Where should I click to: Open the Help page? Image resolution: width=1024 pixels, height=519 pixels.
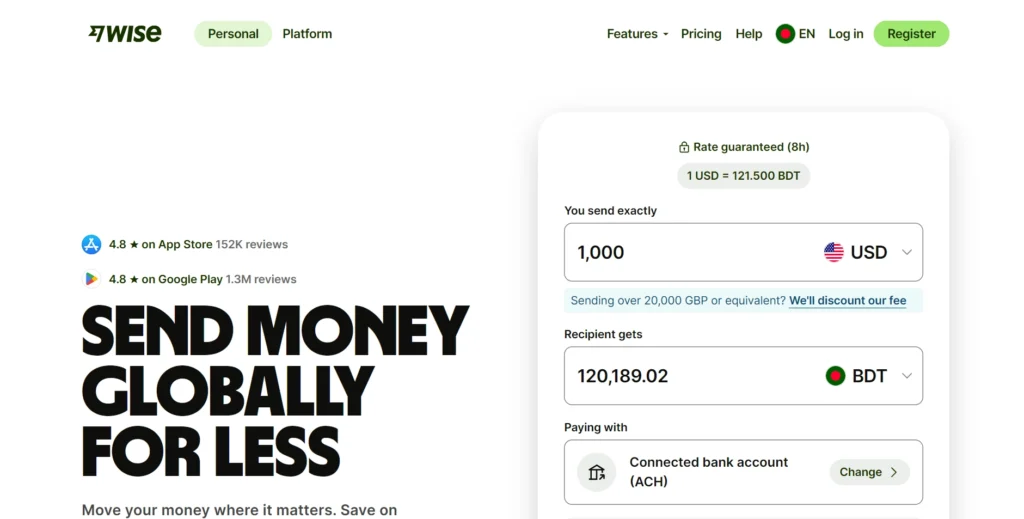[749, 34]
